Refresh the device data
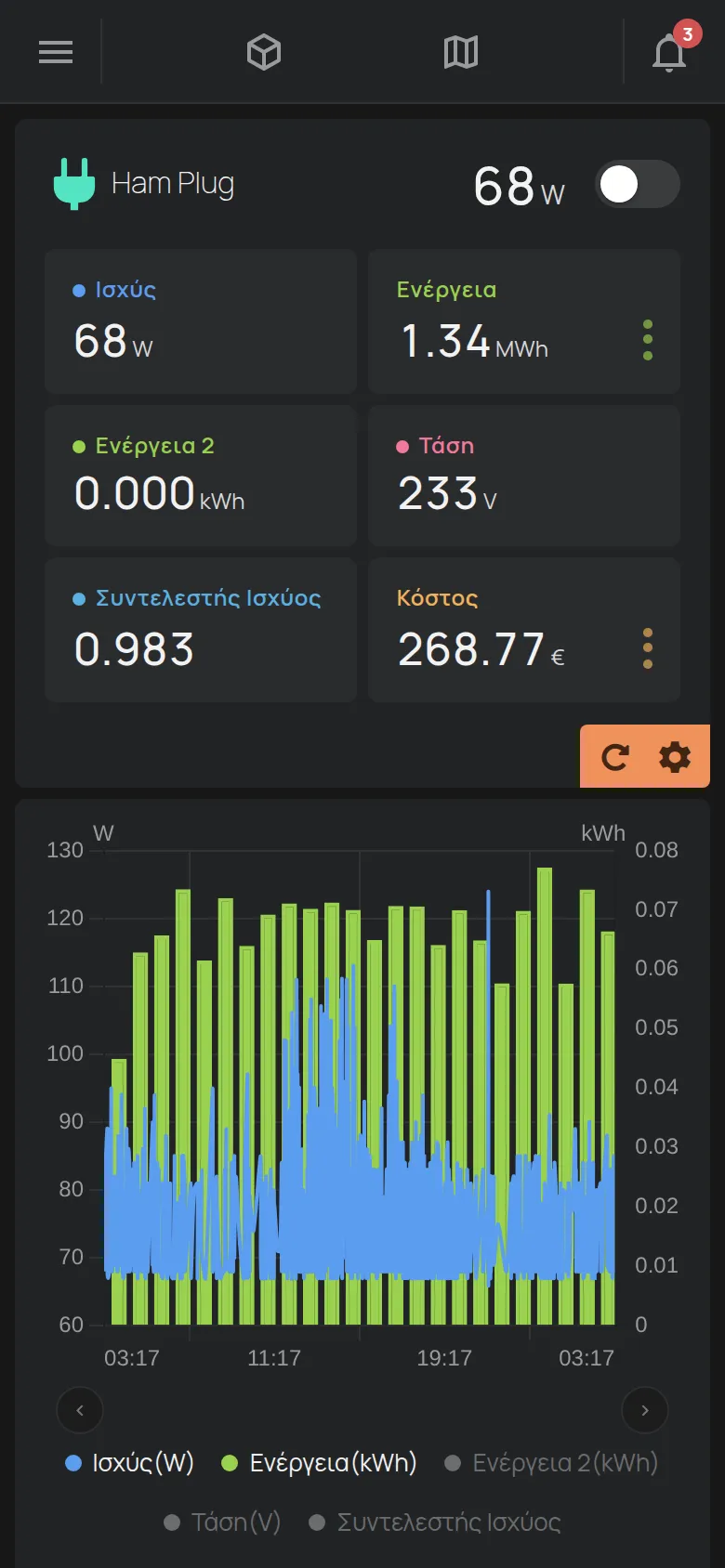This screenshot has height=1568, width=725. point(614,757)
